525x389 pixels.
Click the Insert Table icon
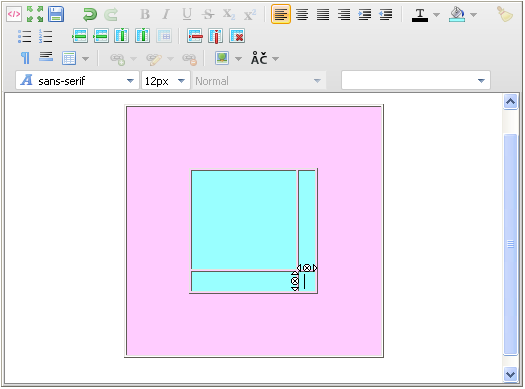[69, 58]
